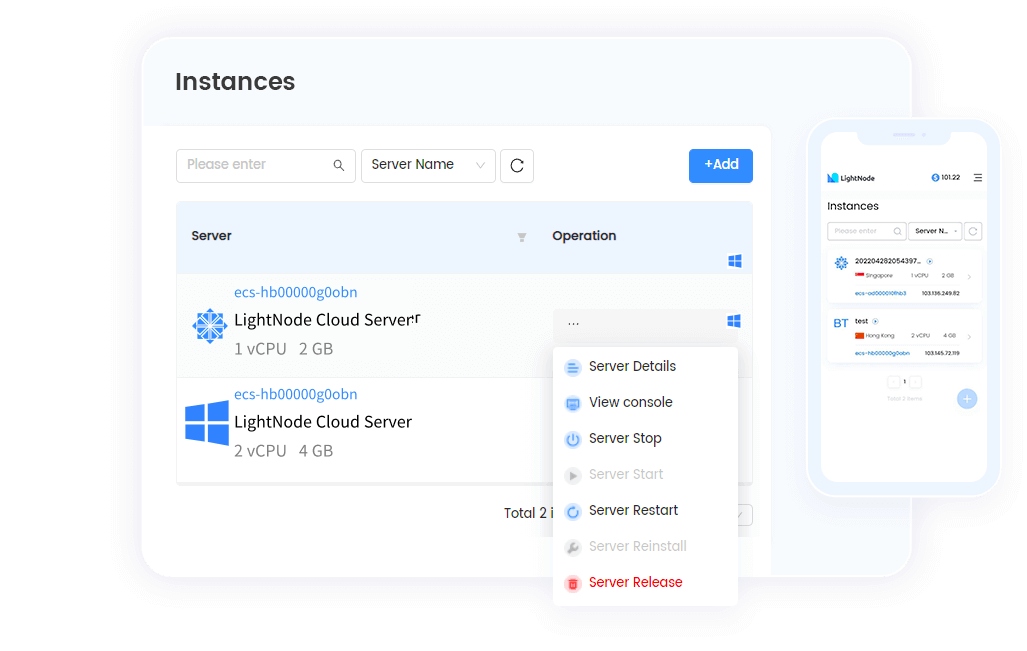1027x651 pixels.
Task: Click the 101.22 balance on the phone
Action: [946, 177]
